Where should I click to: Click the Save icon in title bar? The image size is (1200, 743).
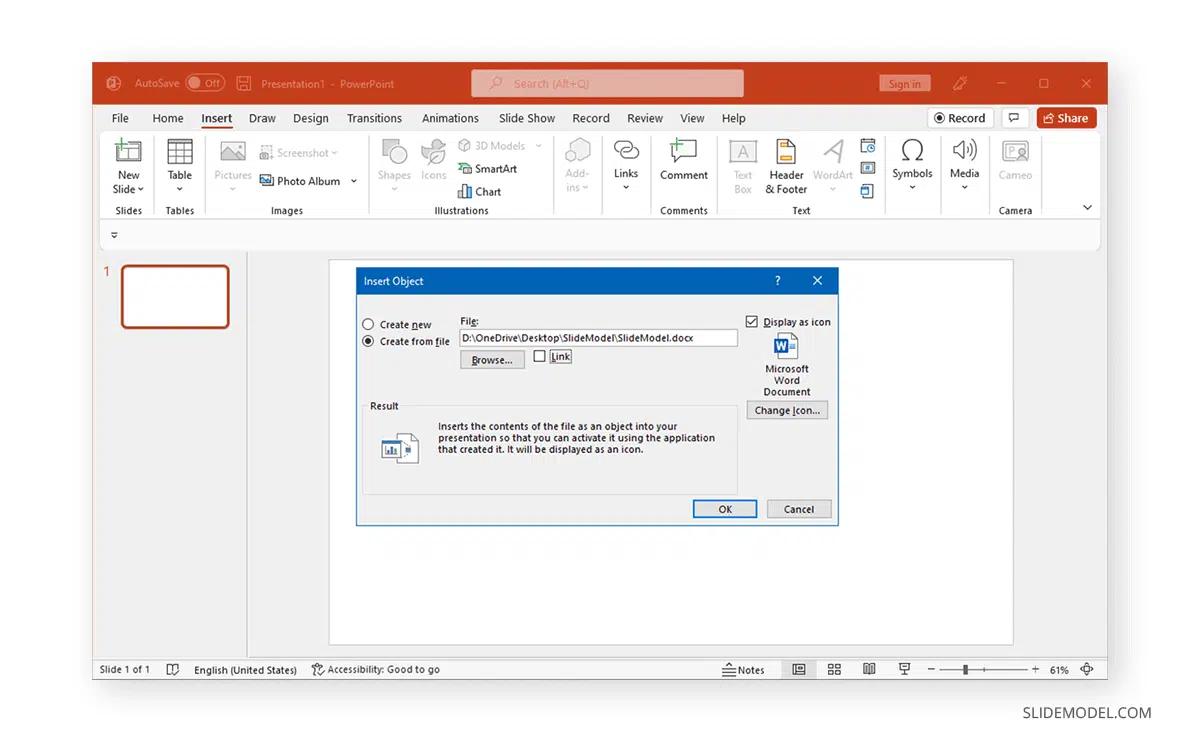pos(243,84)
